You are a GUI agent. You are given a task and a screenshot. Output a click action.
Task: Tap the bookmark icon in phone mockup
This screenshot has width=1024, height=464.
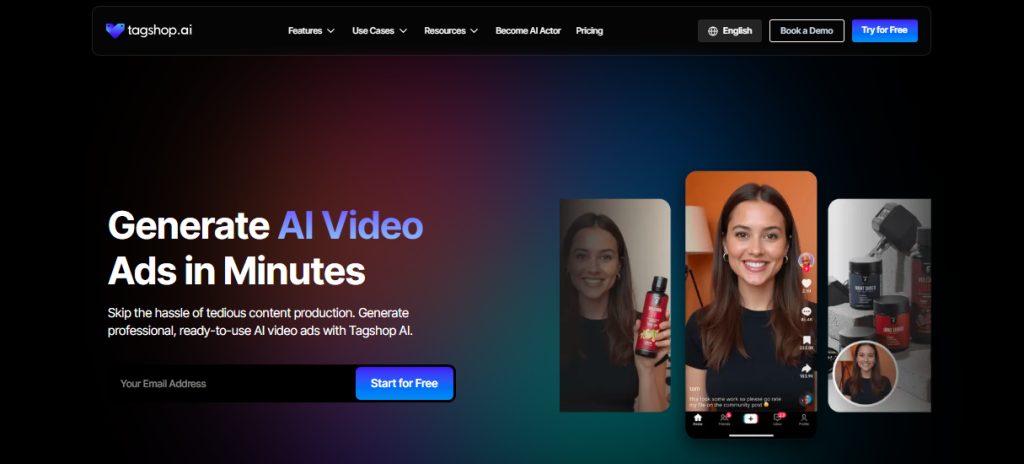(806, 340)
